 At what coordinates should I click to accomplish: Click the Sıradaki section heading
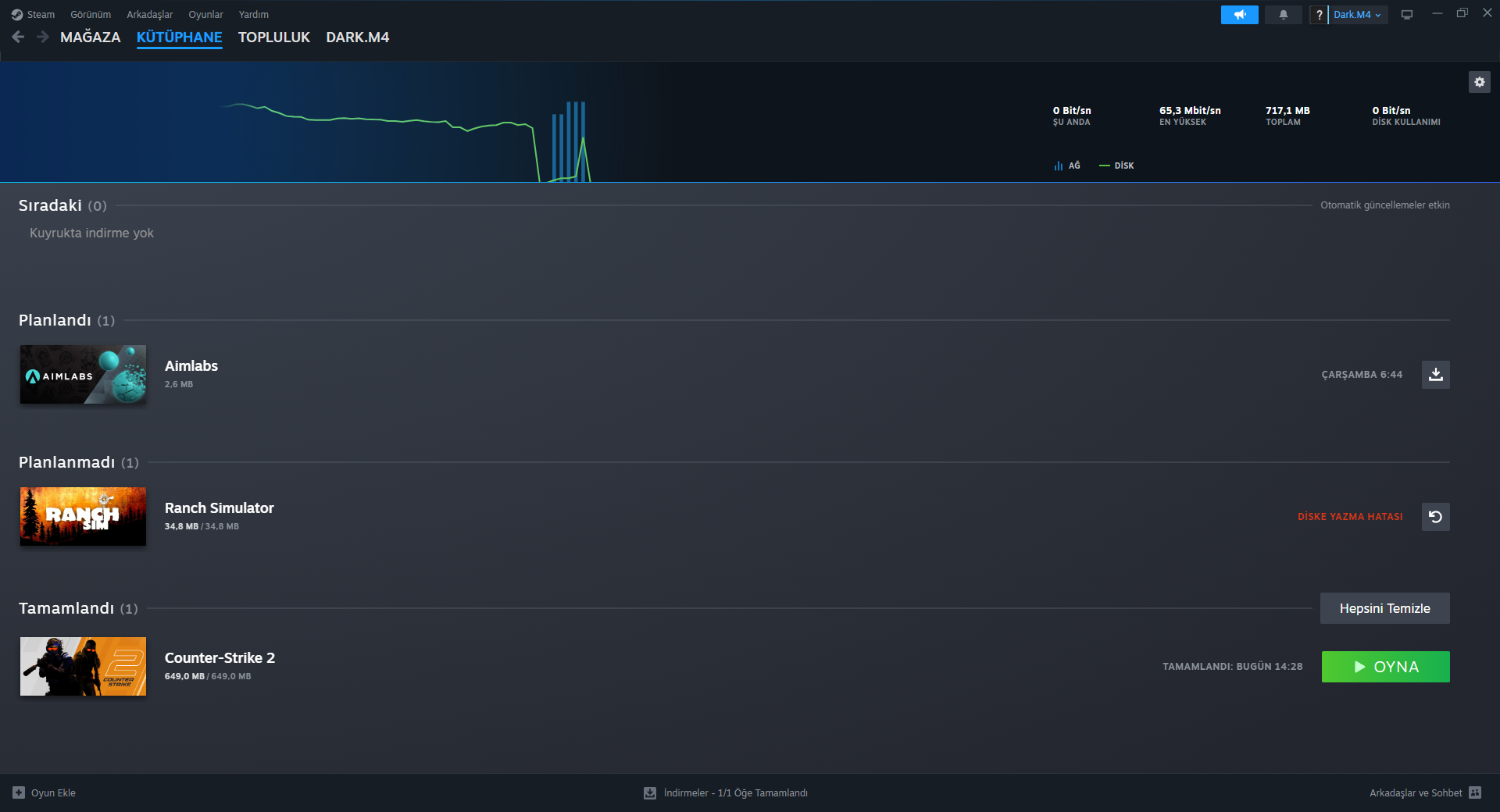[x=50, y=205]
